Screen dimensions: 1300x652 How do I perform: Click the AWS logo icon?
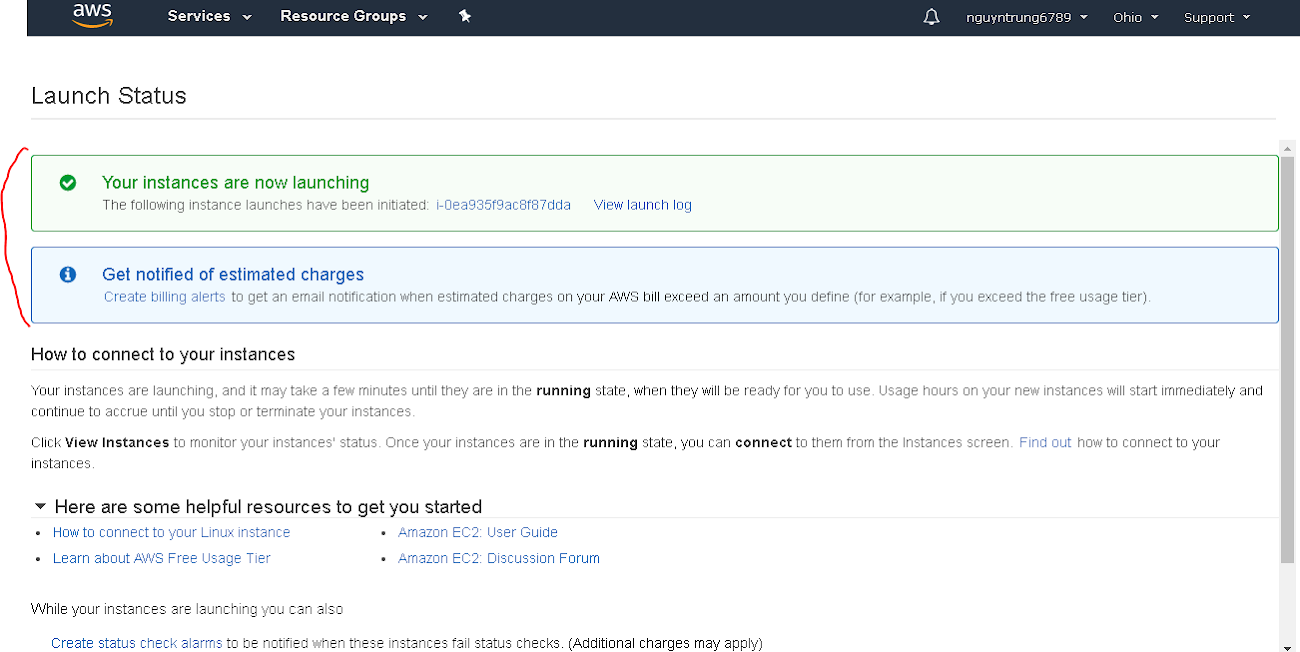click(92, 16)
